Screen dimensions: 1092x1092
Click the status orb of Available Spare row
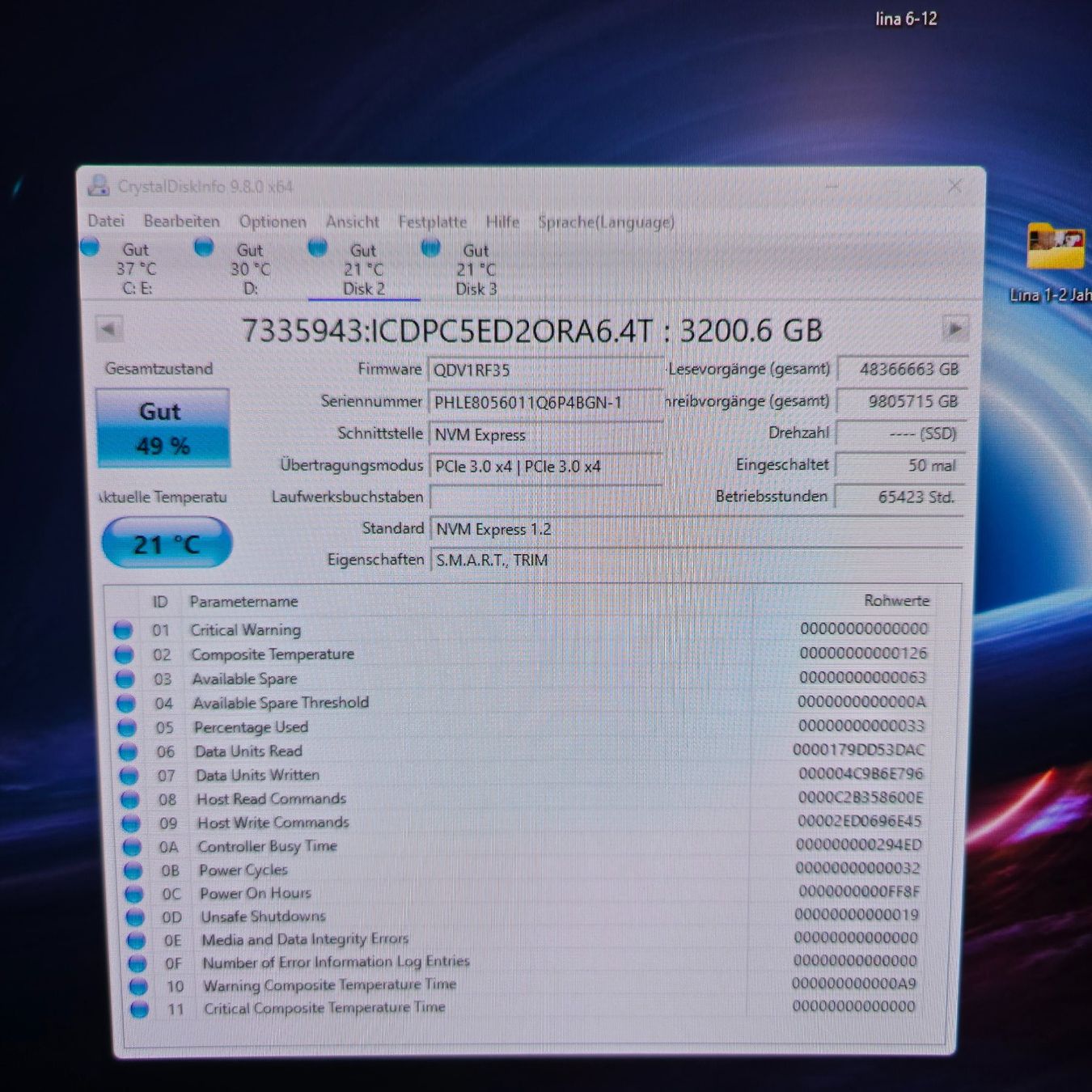click(x=125, y=679)
